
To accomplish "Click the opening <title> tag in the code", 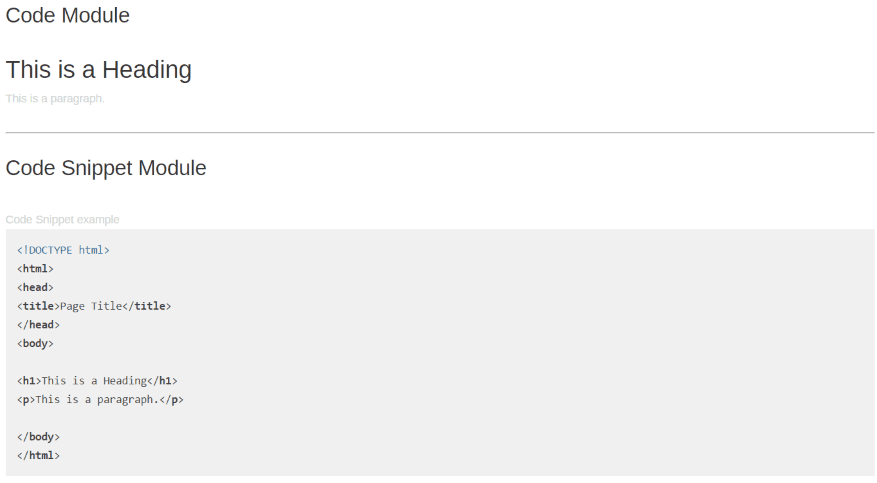I will click(x=38, y=306).
